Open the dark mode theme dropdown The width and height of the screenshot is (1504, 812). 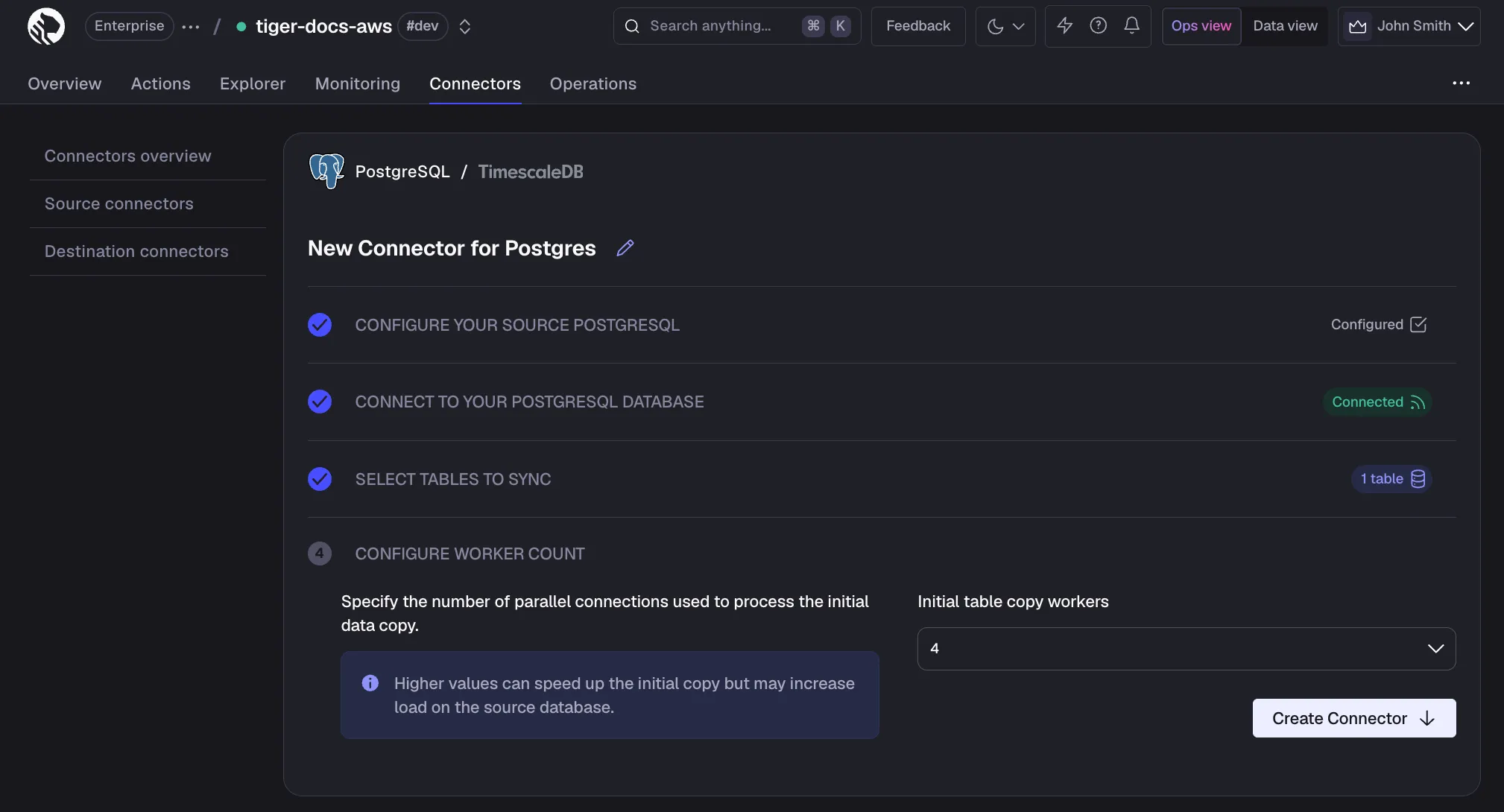tap(1005, 26)
